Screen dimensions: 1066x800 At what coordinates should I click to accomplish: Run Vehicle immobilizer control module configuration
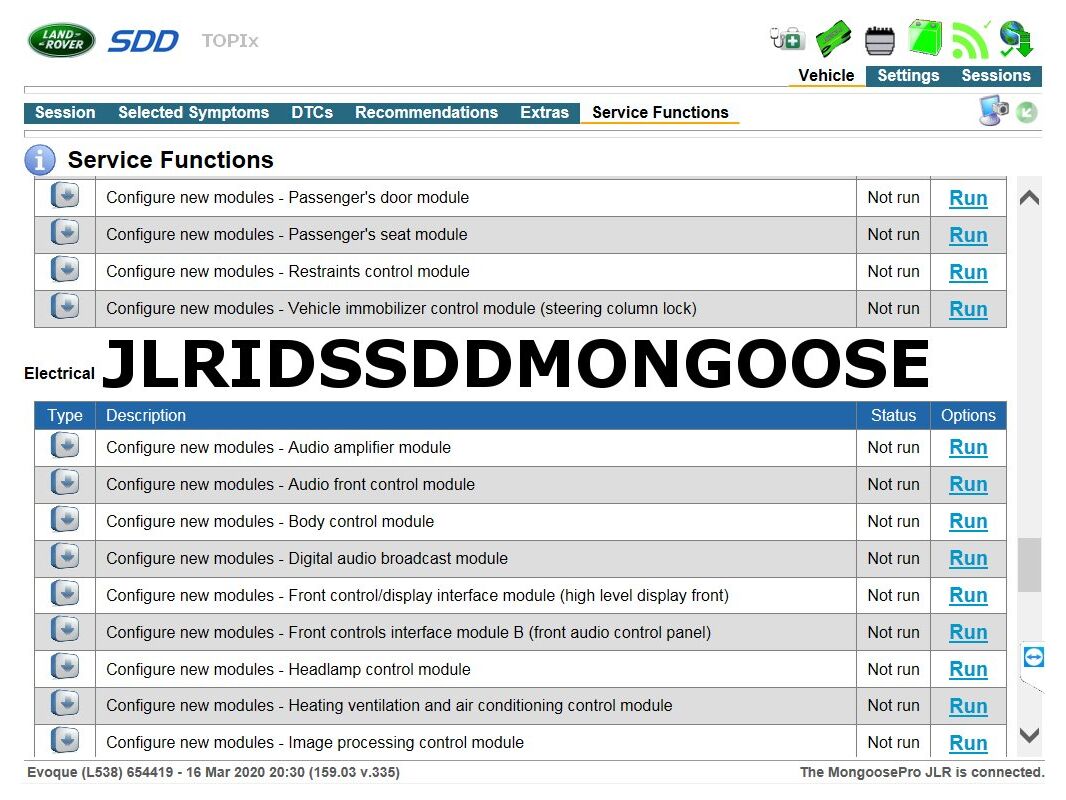(x=967, y=309)
